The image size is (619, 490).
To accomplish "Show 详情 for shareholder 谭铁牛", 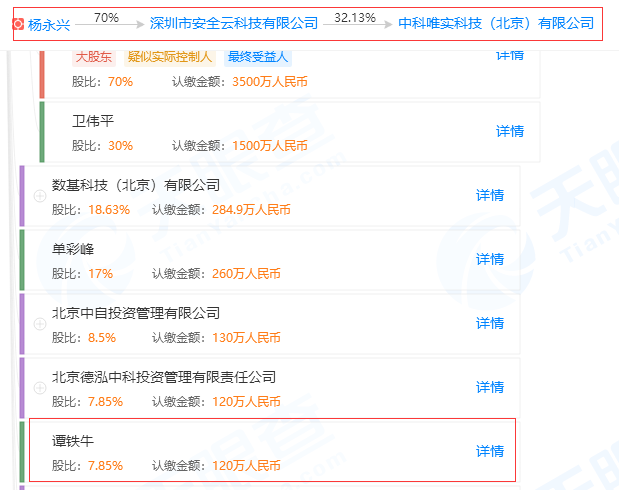I will pos(490,451).
